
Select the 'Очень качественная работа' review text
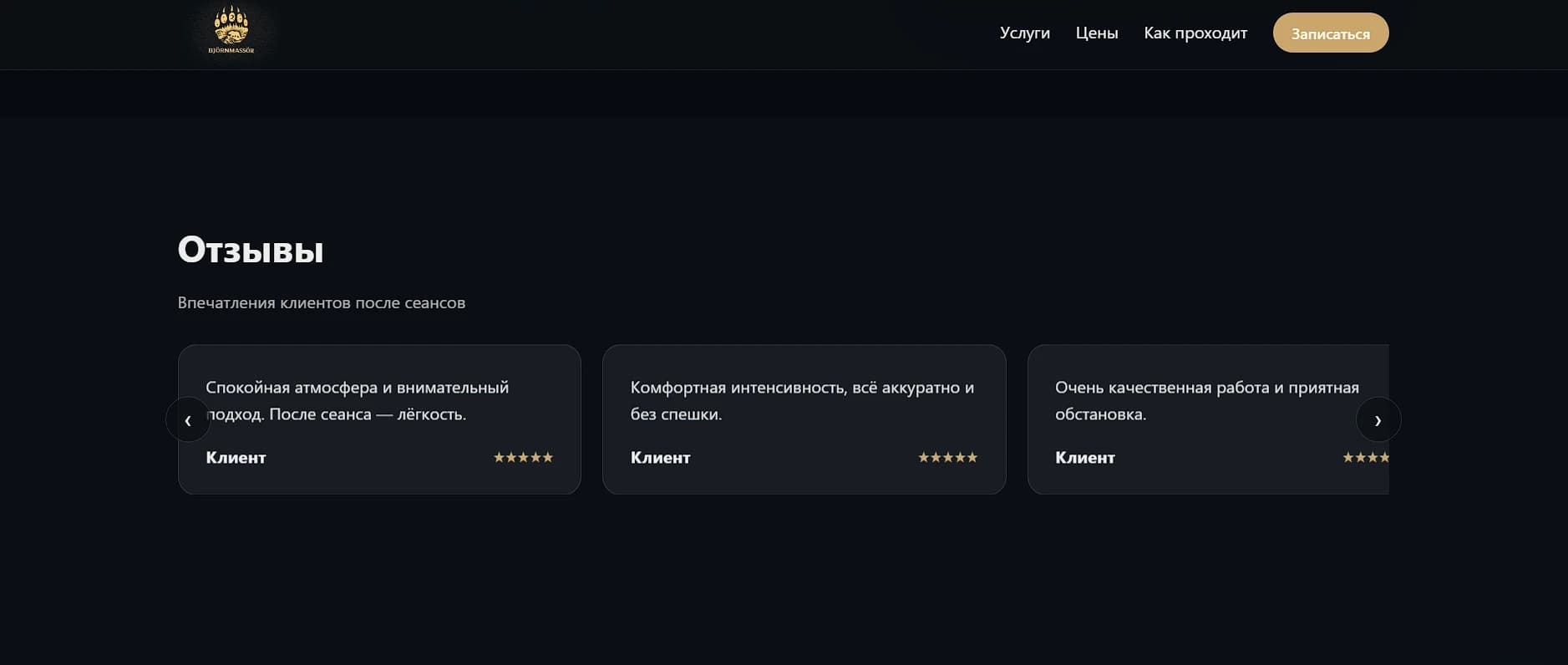[1206, 400]
